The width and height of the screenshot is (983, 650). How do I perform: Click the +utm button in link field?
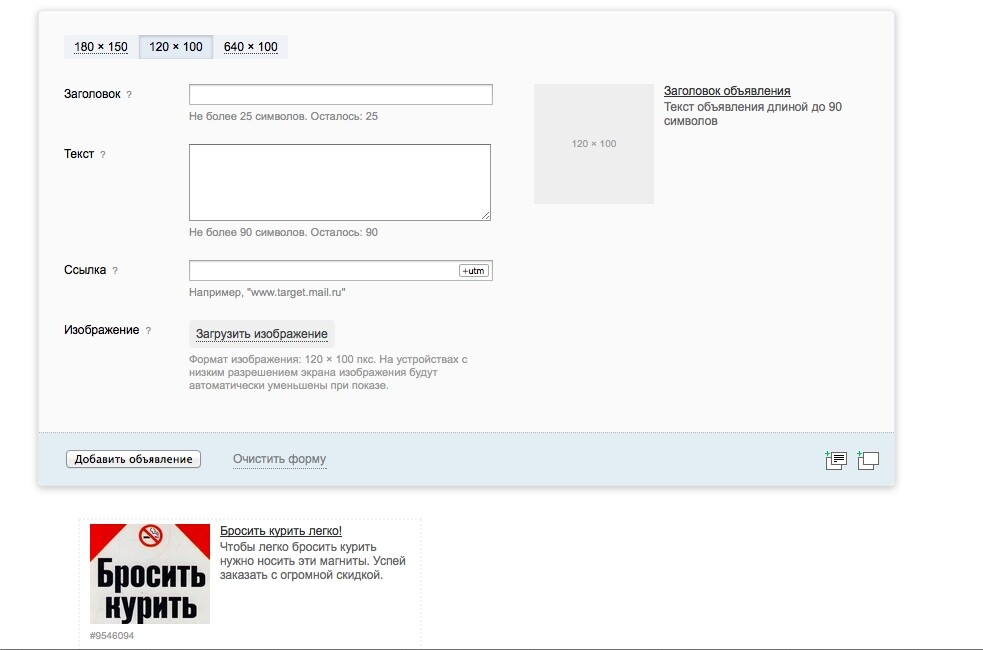[x=473, y=271]
